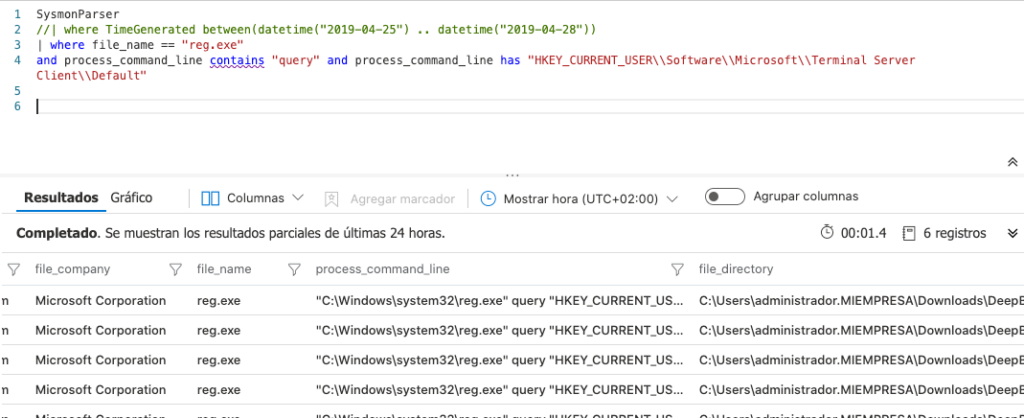1024x418 pixels.
Task: Click the 6 registros records icon
Action: point(908,233)
